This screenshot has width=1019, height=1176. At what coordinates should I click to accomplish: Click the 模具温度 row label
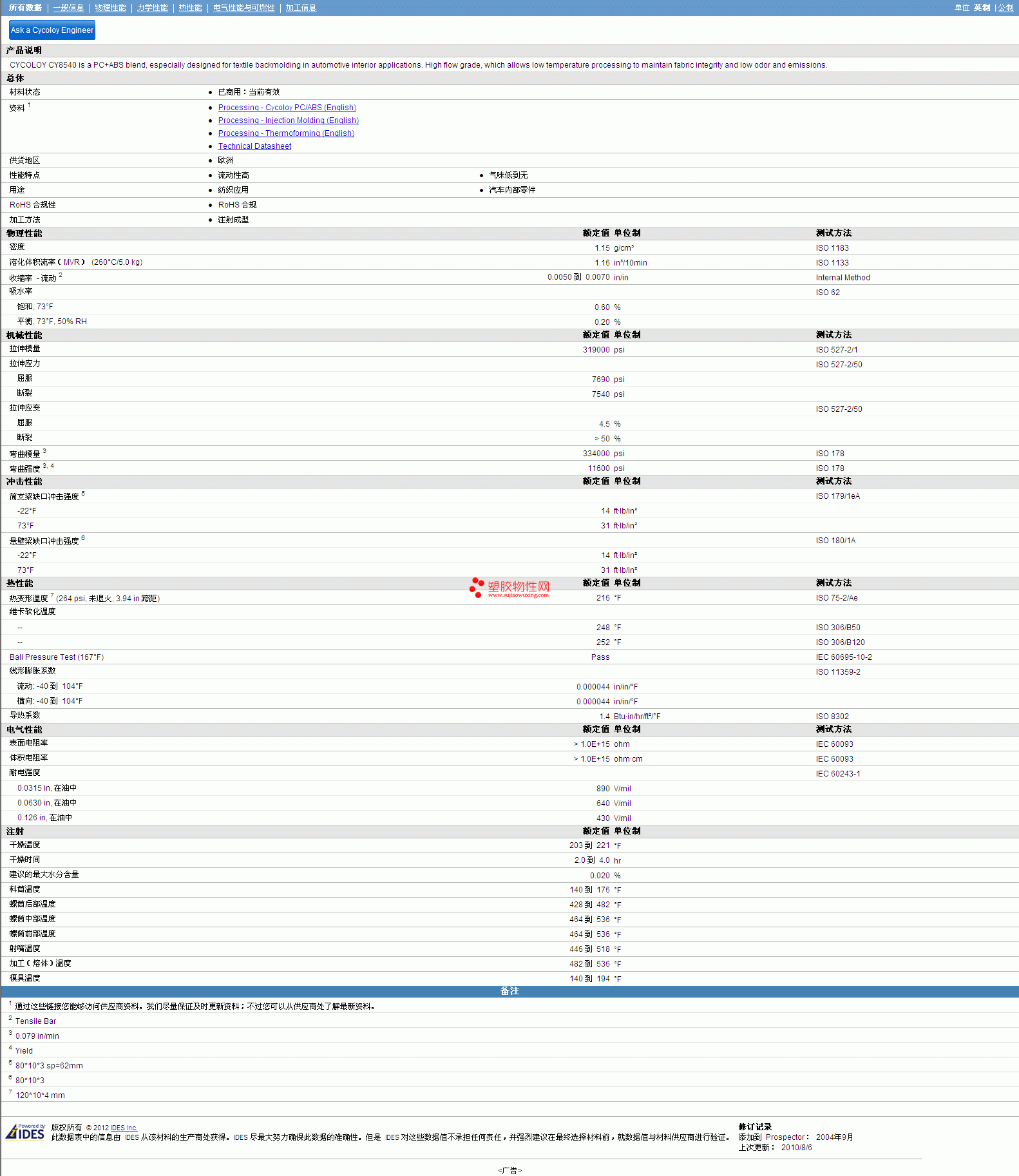[x=24, y=978]
